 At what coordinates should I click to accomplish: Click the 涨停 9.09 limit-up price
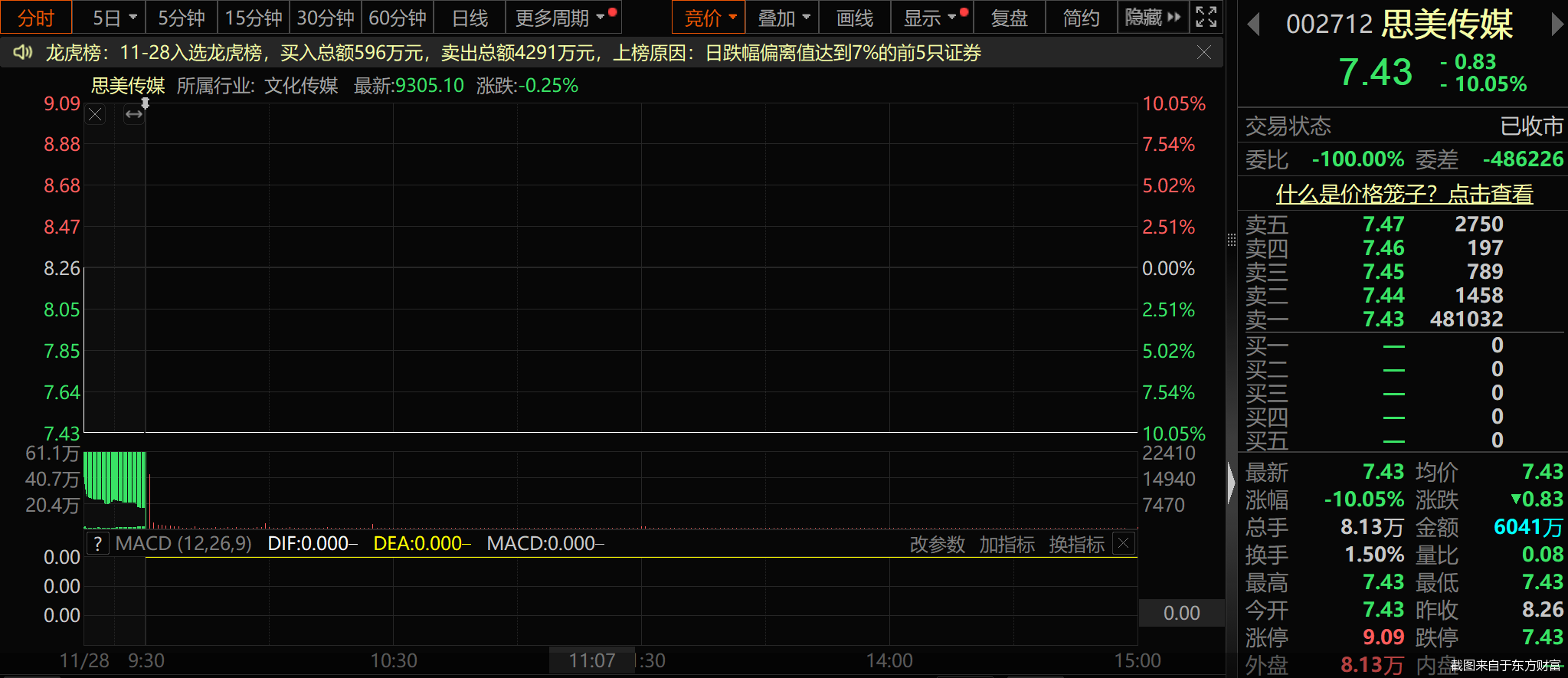[x=1383, y=637]
